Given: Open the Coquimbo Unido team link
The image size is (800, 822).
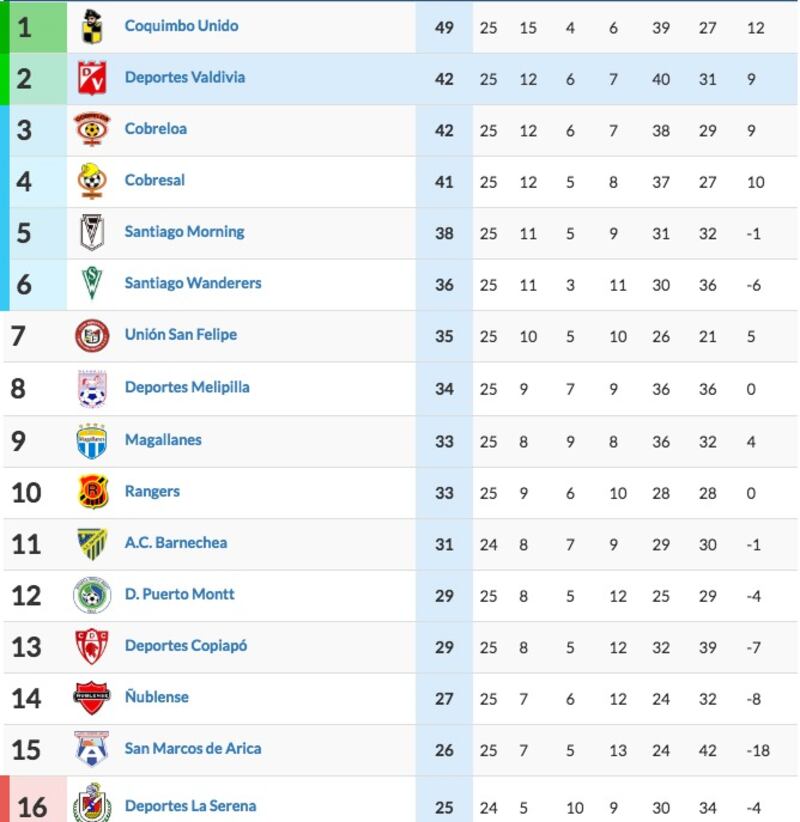Looking at the screenshot, I should click(x=181, y=26).
